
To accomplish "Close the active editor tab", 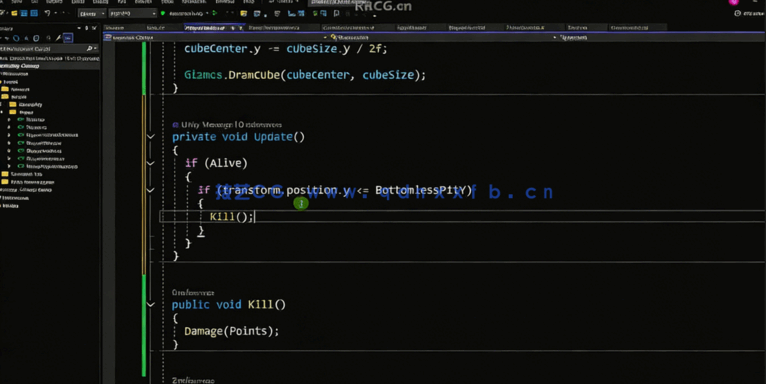I will [x=240, y=28].
